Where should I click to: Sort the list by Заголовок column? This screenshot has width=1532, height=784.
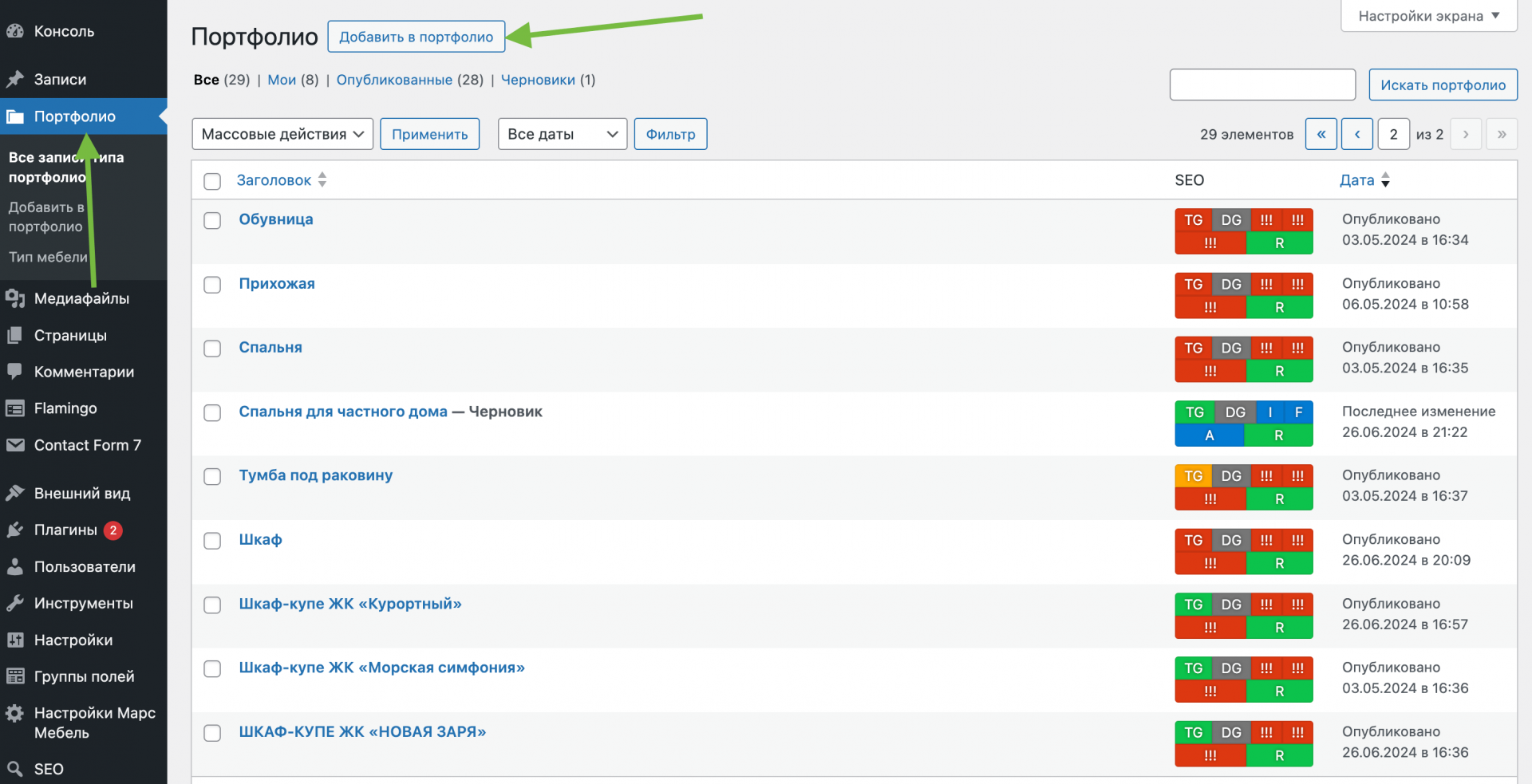click(282, 180)
